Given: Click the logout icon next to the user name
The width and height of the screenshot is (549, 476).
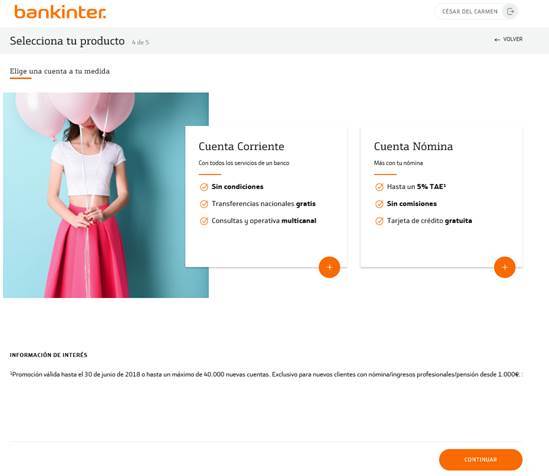Looking at the screenshot, I should pos(510,12).
